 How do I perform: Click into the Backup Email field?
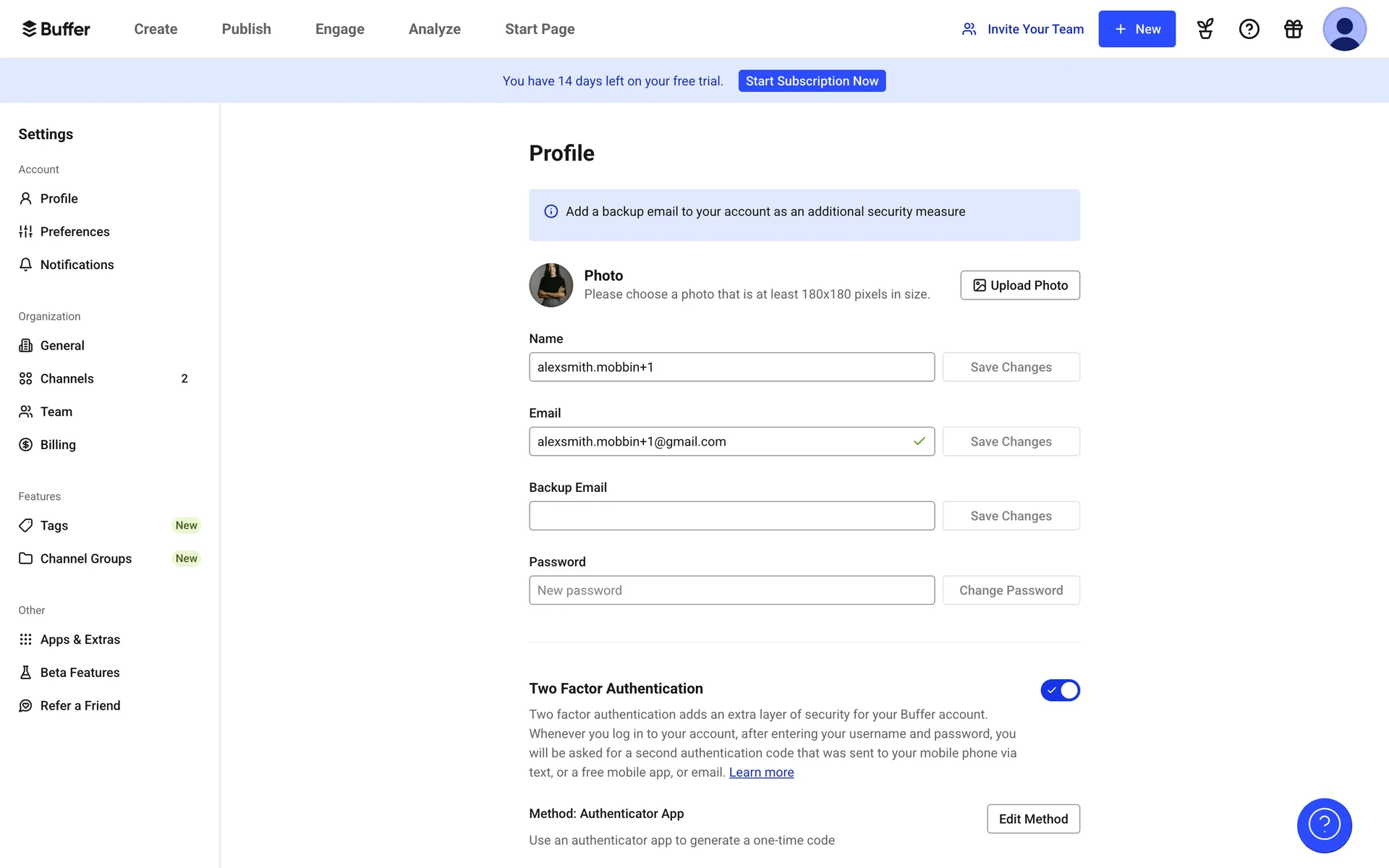pos(731,516)
